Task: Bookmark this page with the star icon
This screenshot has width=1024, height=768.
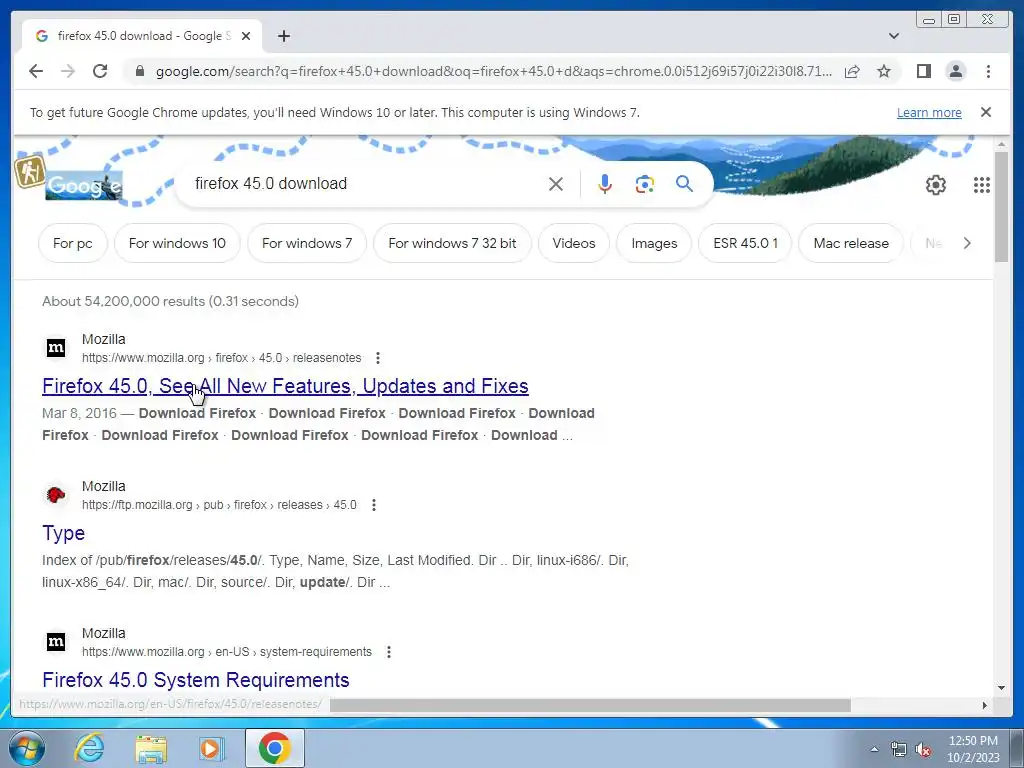Action: coord(884,71)
